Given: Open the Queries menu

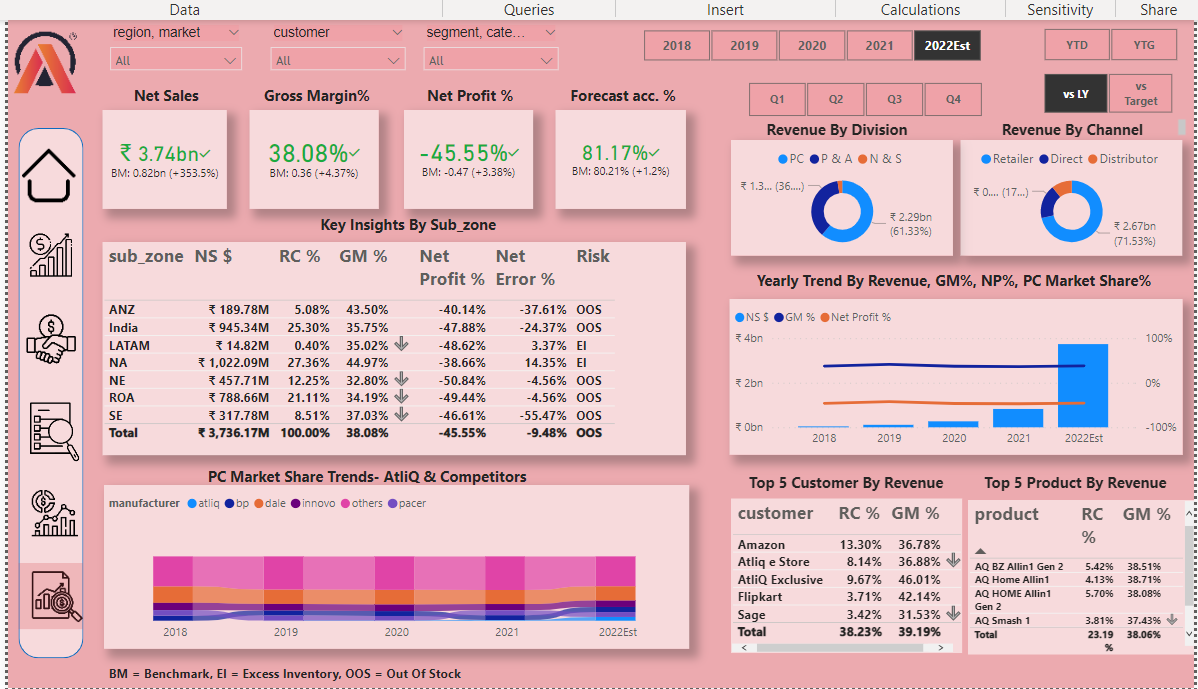Looking at the screenshot, I should click(529, 10).
